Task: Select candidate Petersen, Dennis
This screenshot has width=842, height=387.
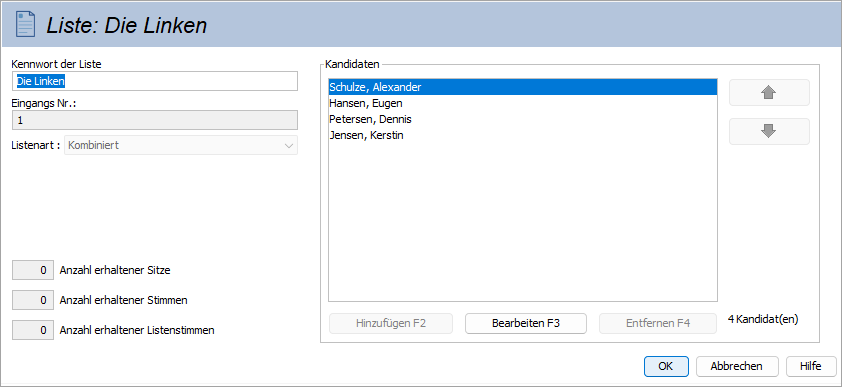Action: coord(523,119)
